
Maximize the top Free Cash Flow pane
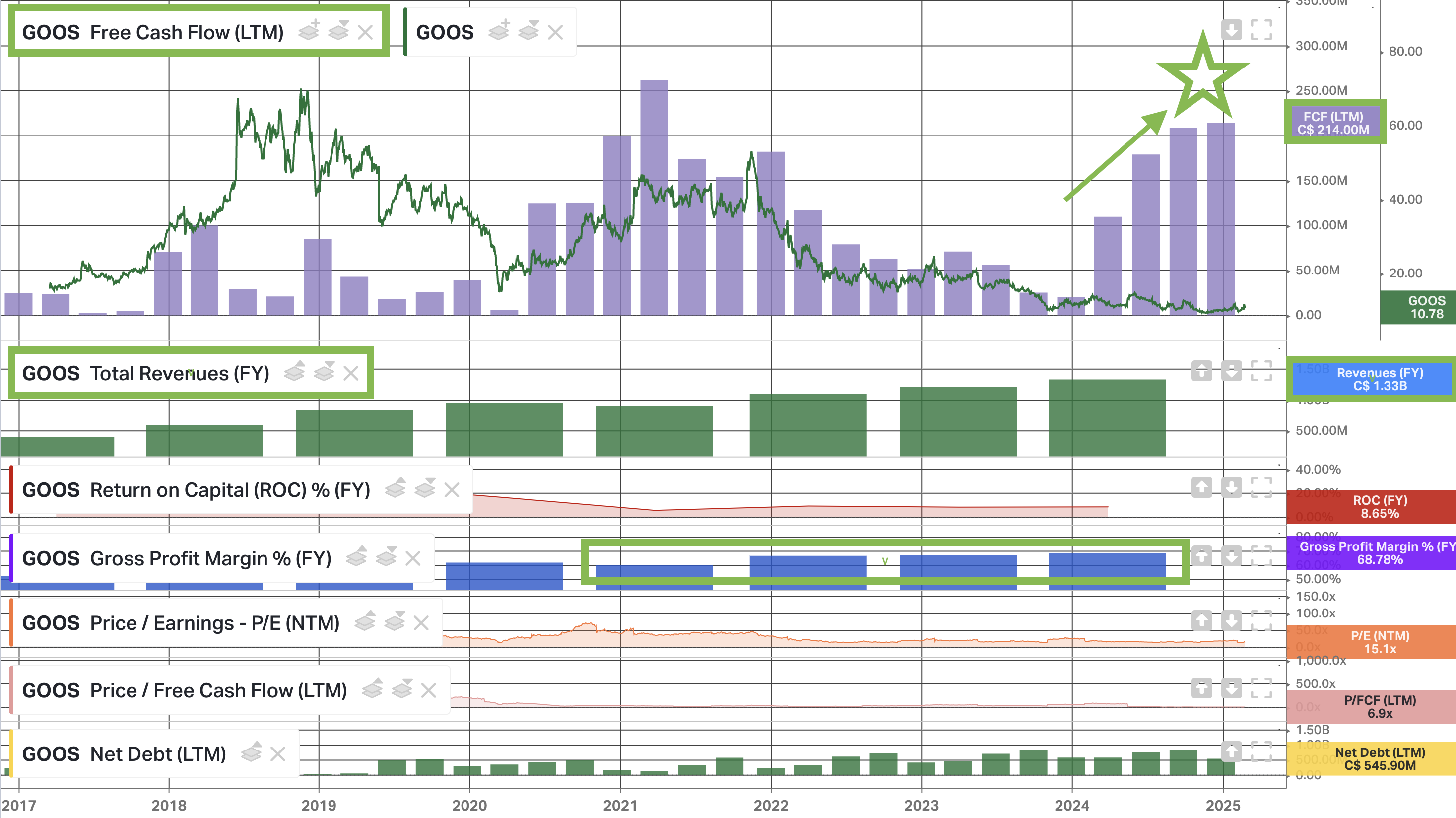[1261, 30]
